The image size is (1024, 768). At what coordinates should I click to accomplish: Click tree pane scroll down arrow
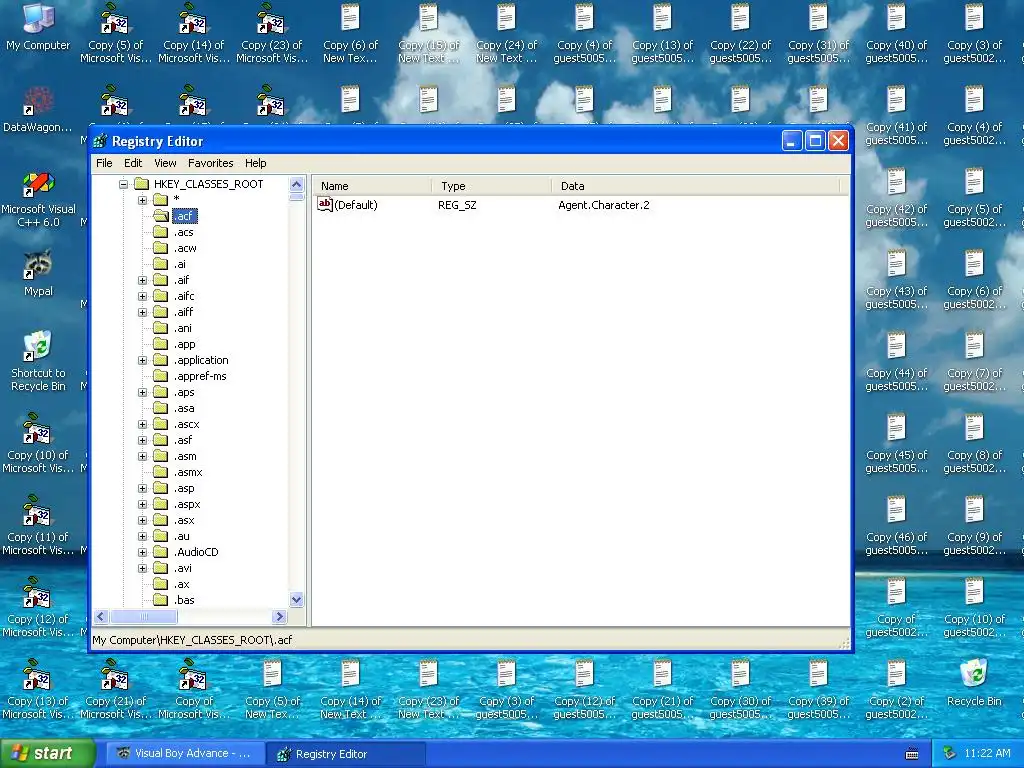(296, 600)
